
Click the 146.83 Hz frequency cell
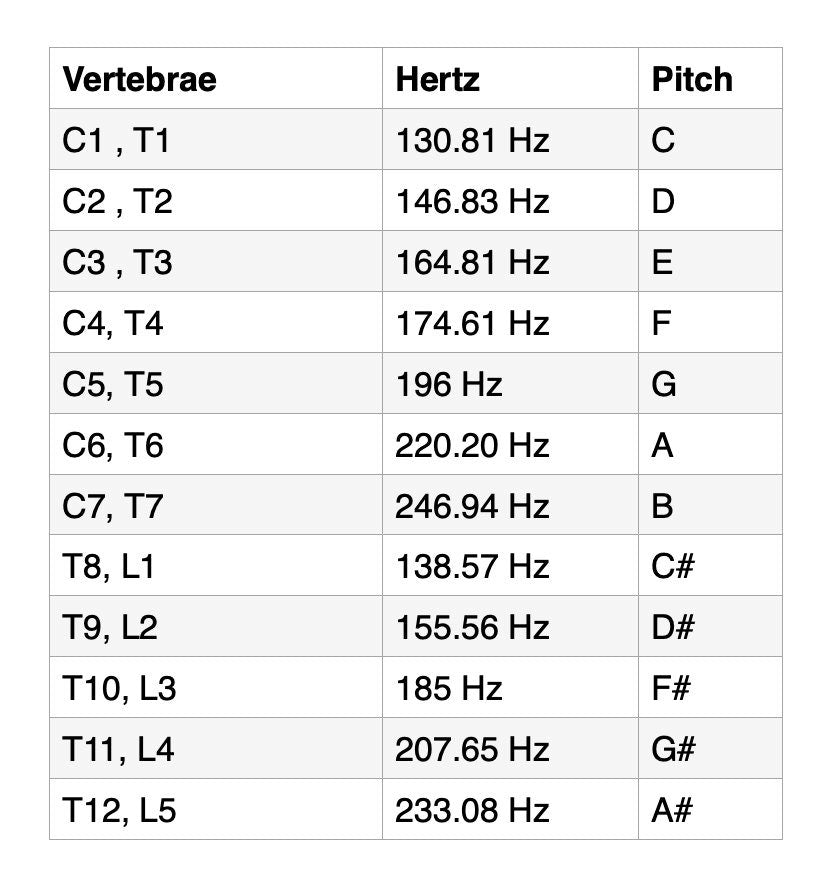coord(510,200)
